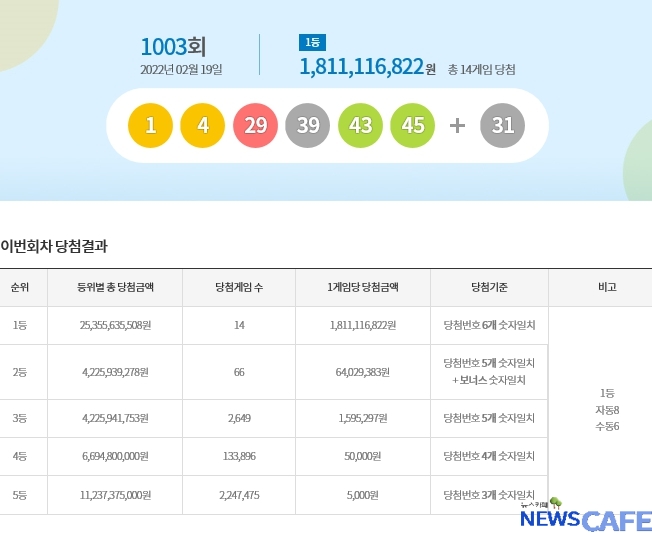Click the 비고 column header
The width and height of the screenshot is (652, 535).
click(x=606, y=287)
